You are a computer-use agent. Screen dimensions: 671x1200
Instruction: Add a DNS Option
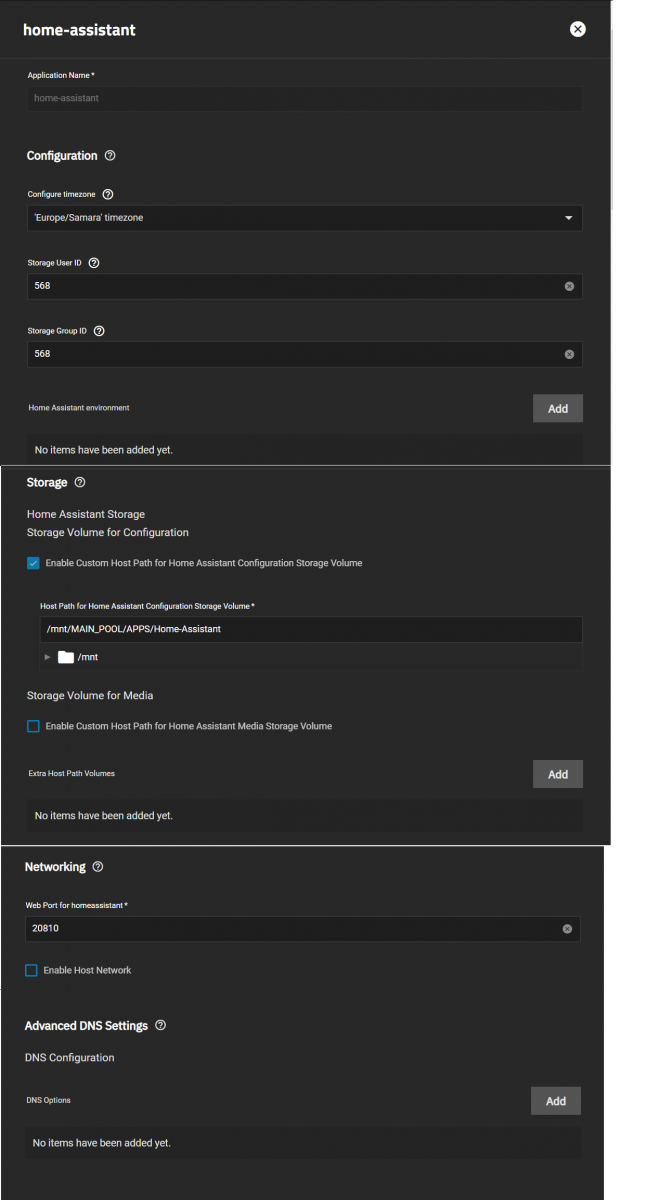[556, 1101]
